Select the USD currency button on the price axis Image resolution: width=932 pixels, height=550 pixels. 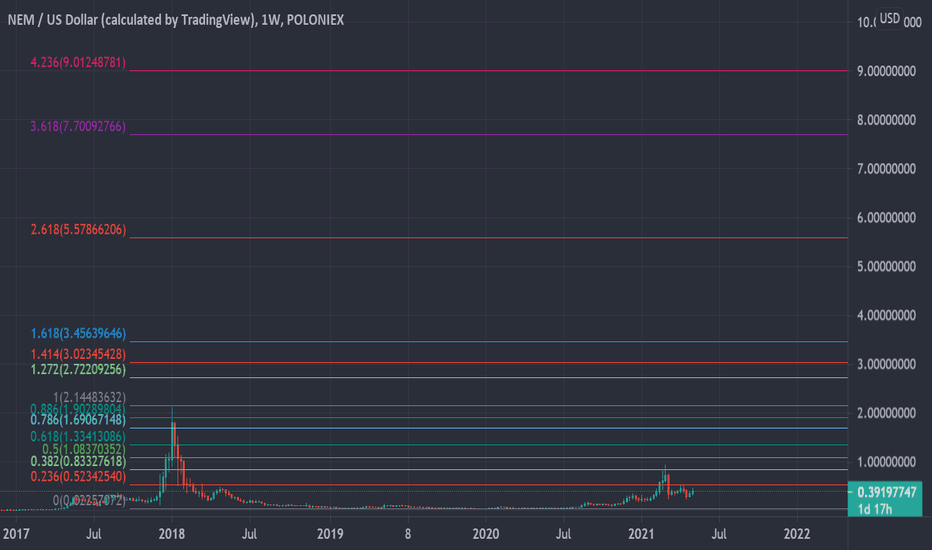pos(889,18)
